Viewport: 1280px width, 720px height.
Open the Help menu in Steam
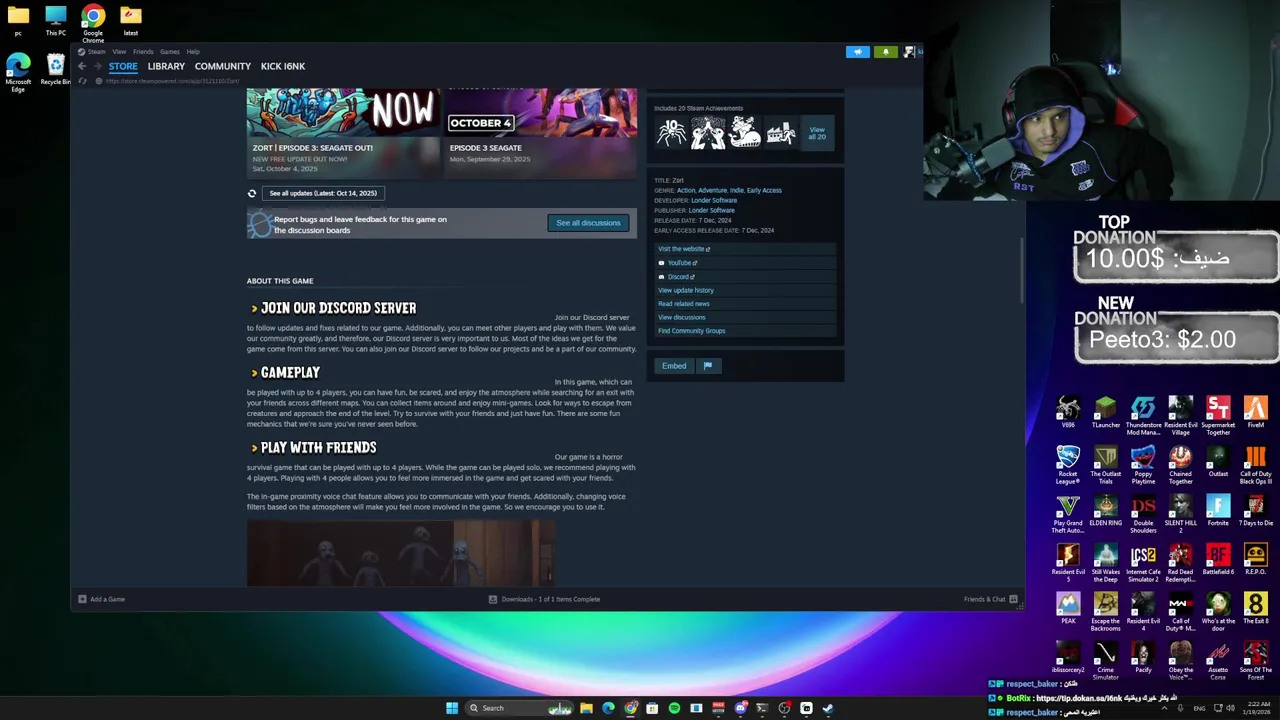point(193,52)
